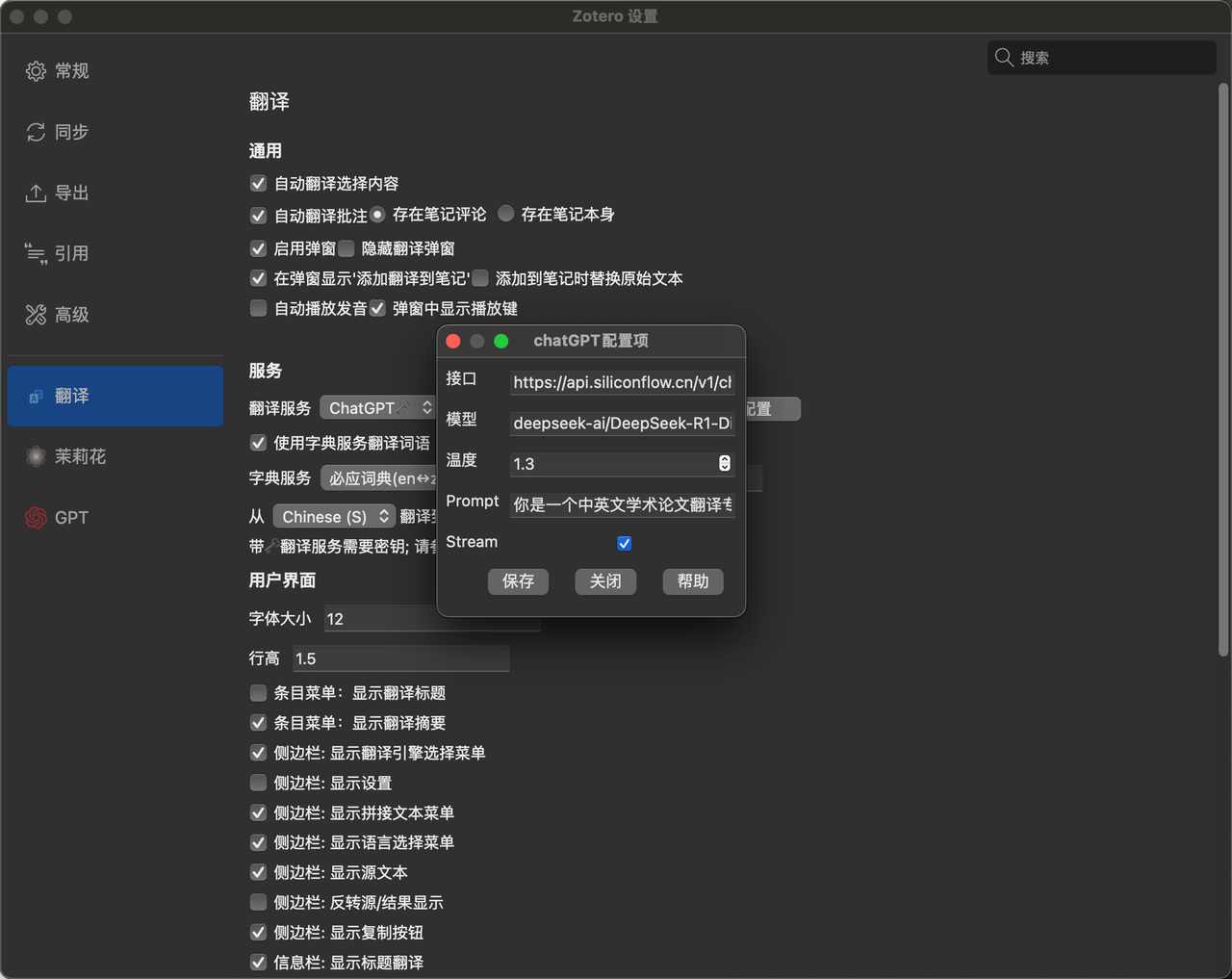This screenshot has width=1232, height=979.
Task: Toggle 自动翻译批注 checkbox
Action: (x=258, y=216)
